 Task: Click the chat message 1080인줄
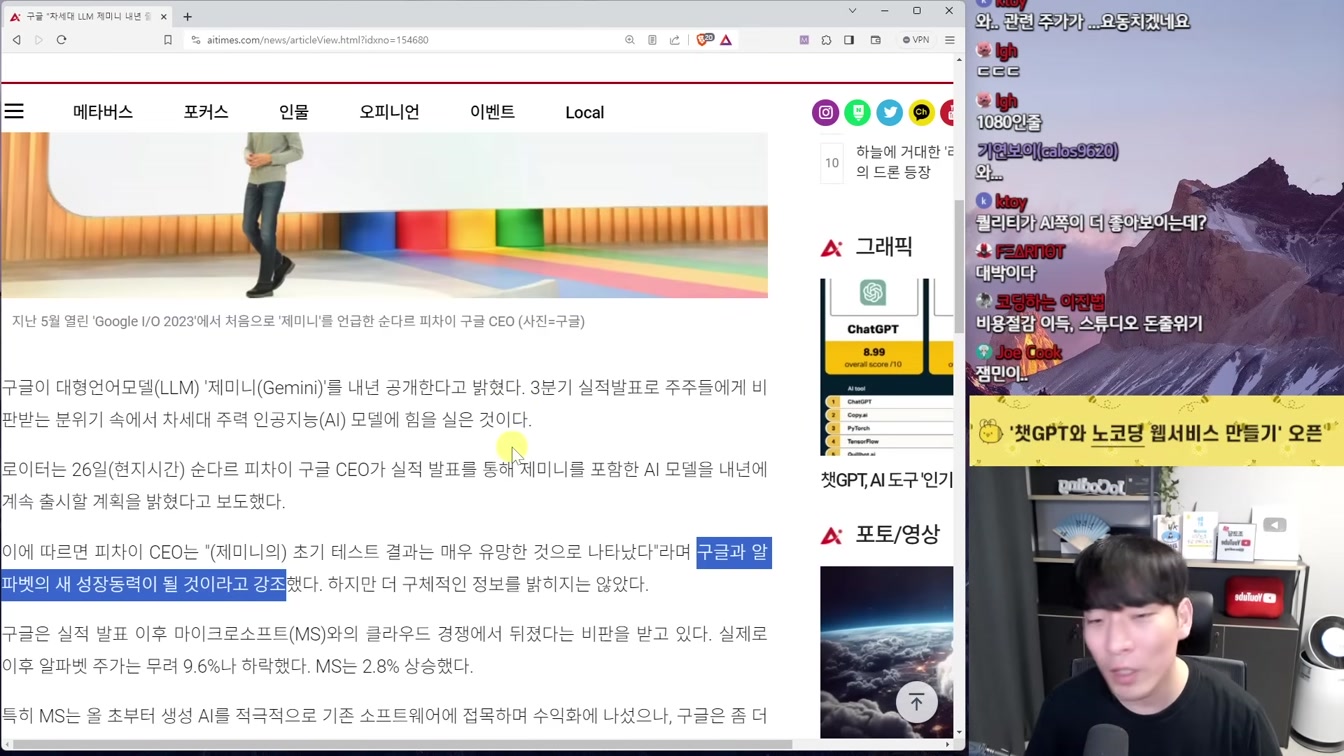[x=1009, y=122]
